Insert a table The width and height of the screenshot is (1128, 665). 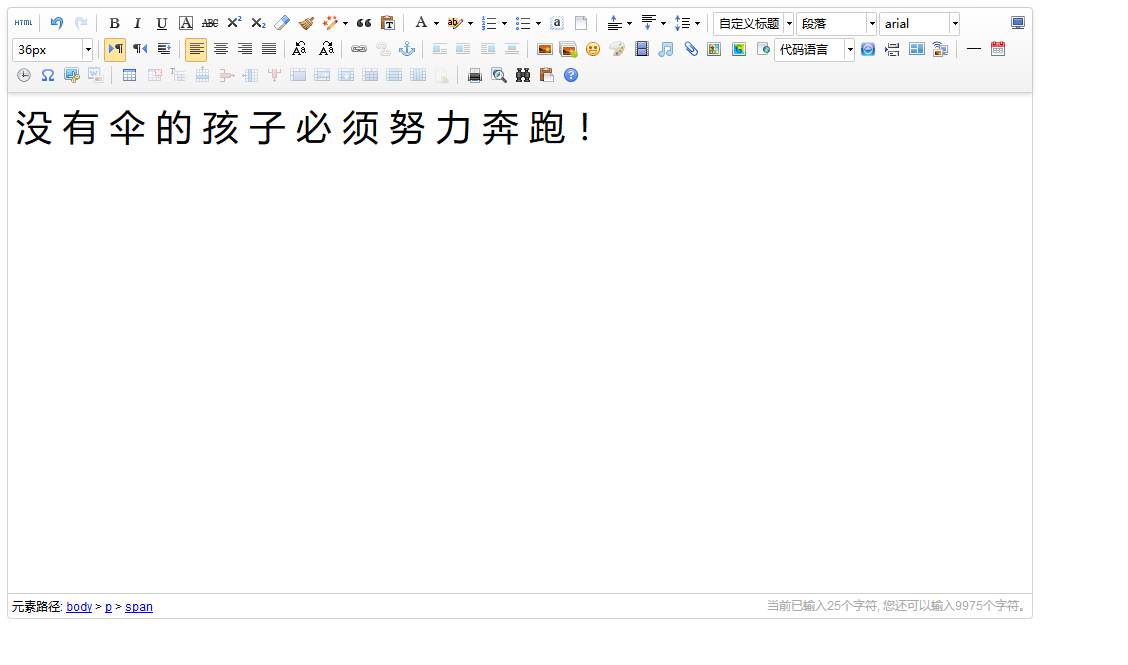click(x=129, y=75)
